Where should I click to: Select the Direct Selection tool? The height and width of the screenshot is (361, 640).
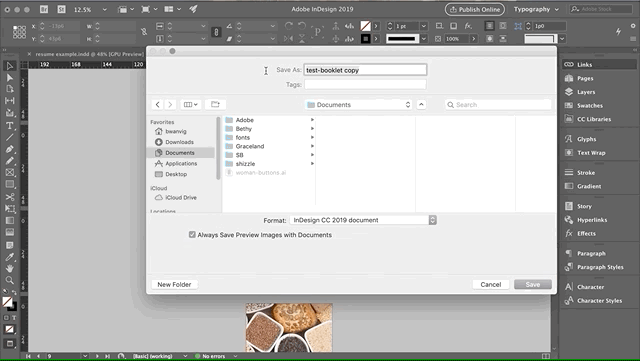pos(10,77)
